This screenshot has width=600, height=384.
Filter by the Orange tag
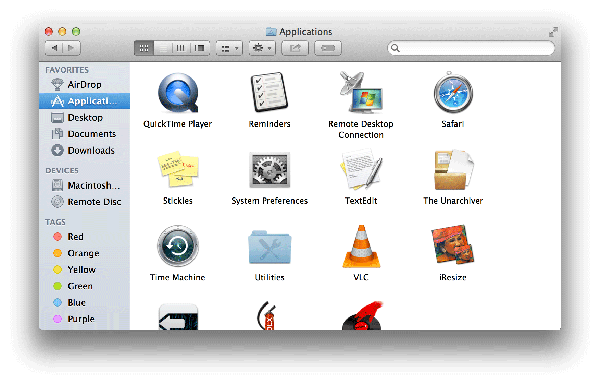[x=84, y=253]
